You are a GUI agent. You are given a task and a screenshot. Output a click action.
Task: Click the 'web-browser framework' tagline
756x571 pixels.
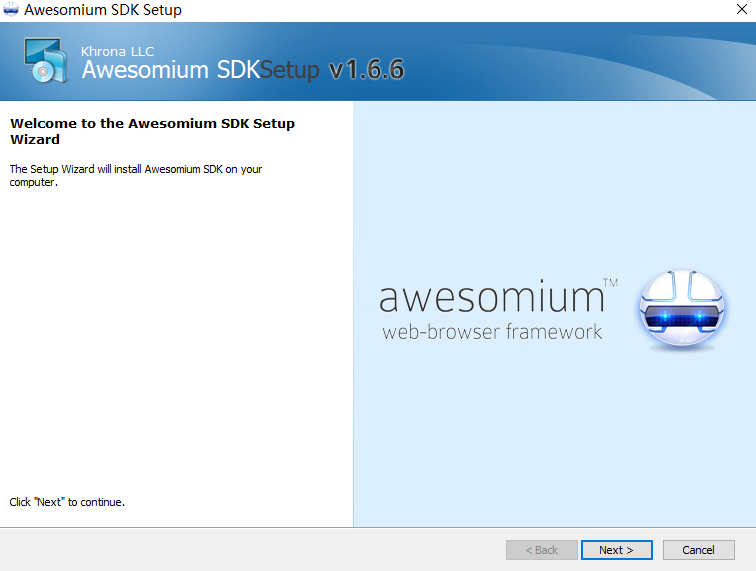pyautogui.click(x=492, y=332)
